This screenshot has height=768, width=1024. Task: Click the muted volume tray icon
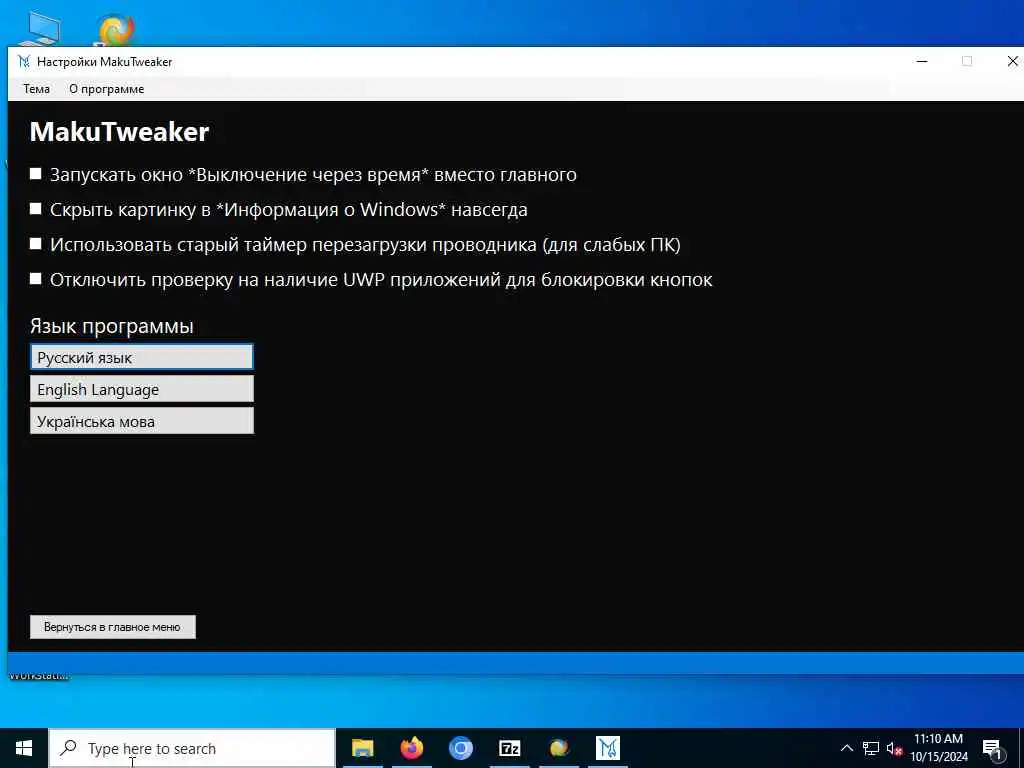(x=894, y=748)
